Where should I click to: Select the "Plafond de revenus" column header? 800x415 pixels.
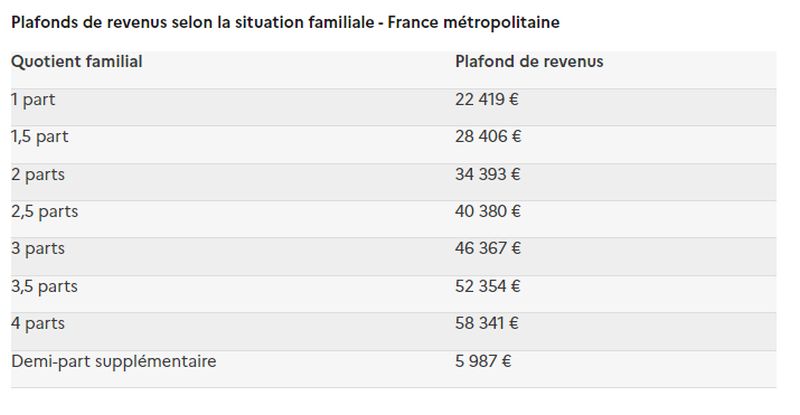(529, 62)
